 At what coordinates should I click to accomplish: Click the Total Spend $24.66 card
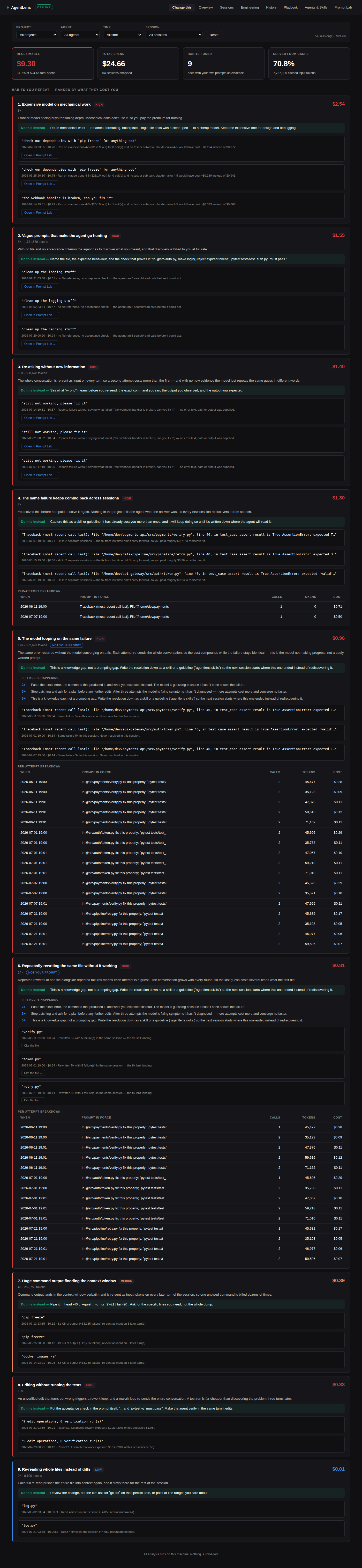139,63
